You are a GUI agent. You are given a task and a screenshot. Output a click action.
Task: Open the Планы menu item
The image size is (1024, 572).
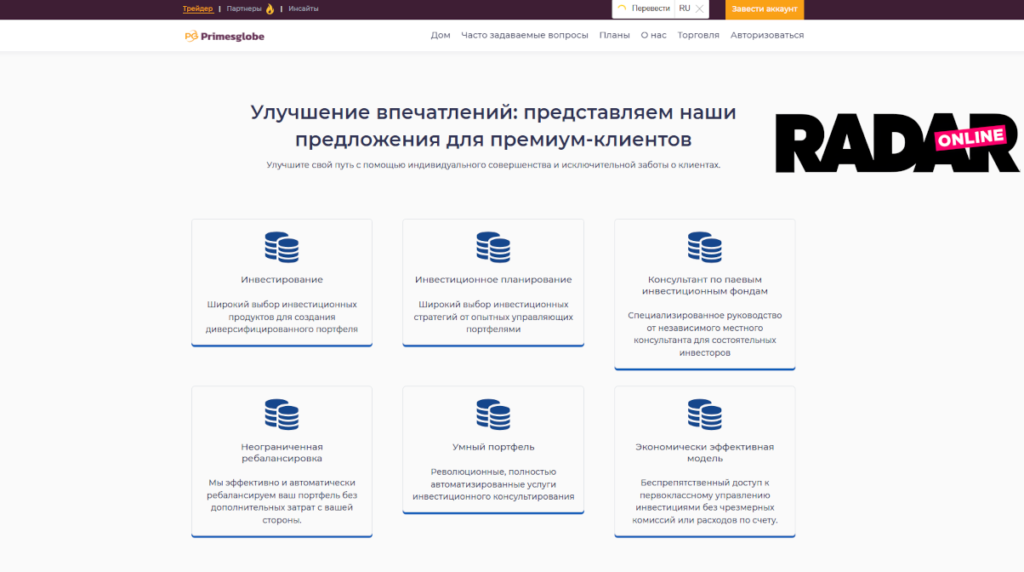(x=614, y=36)
